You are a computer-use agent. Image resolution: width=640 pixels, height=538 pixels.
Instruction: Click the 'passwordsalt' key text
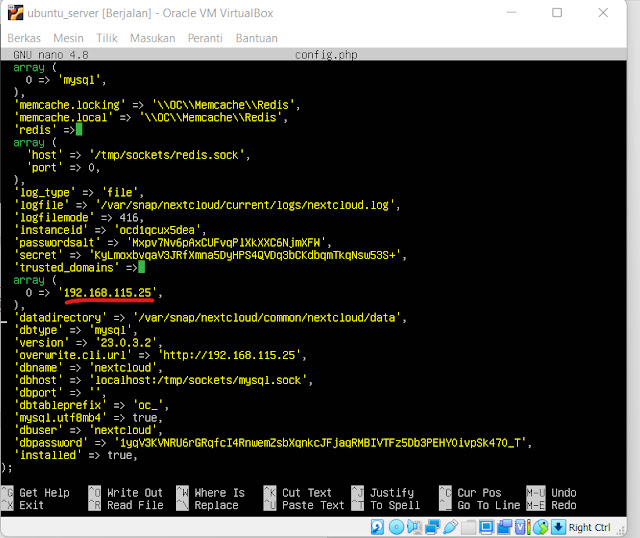[x=57, y=242]
